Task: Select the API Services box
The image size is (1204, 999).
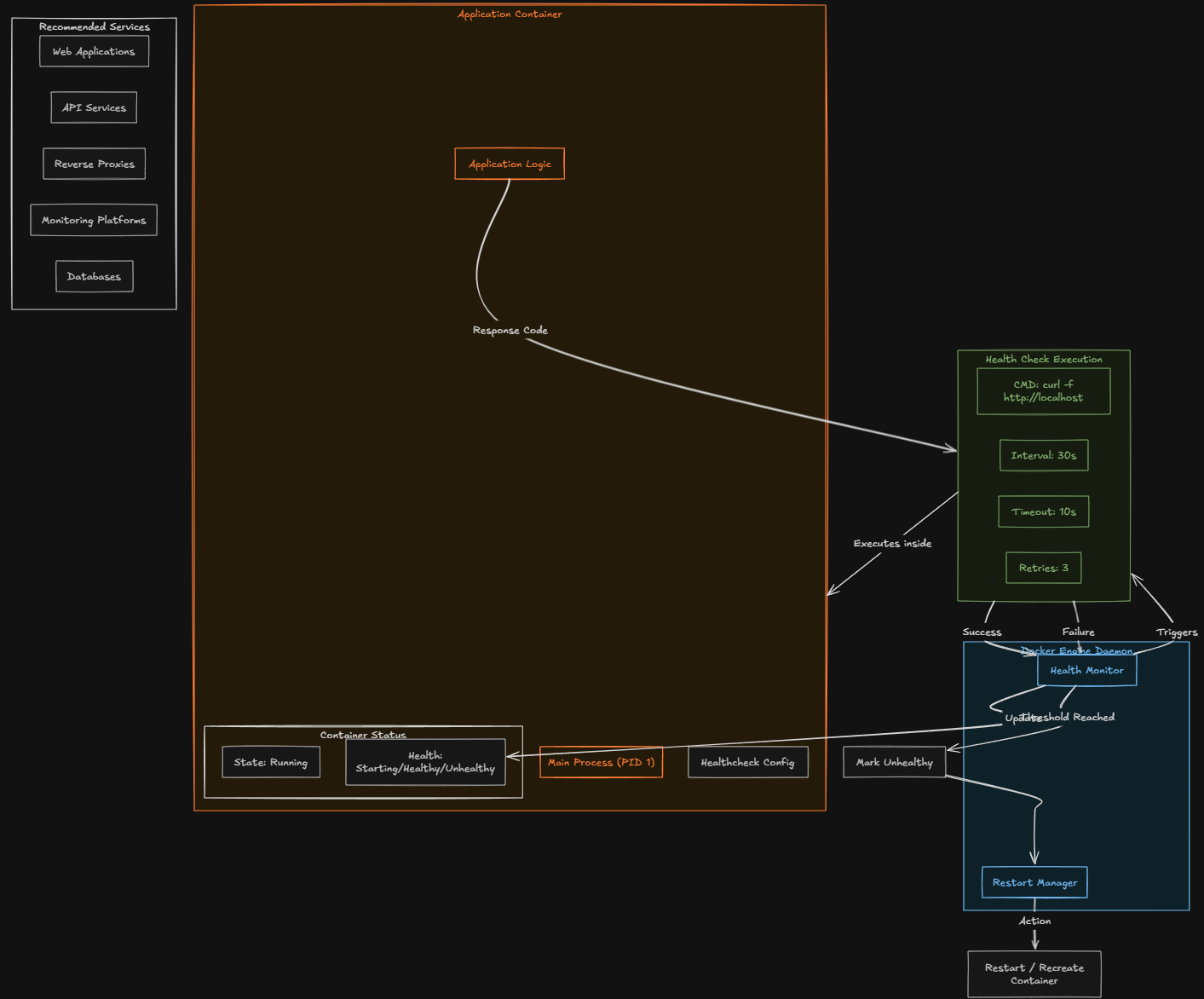Action: tap(94, 107)
